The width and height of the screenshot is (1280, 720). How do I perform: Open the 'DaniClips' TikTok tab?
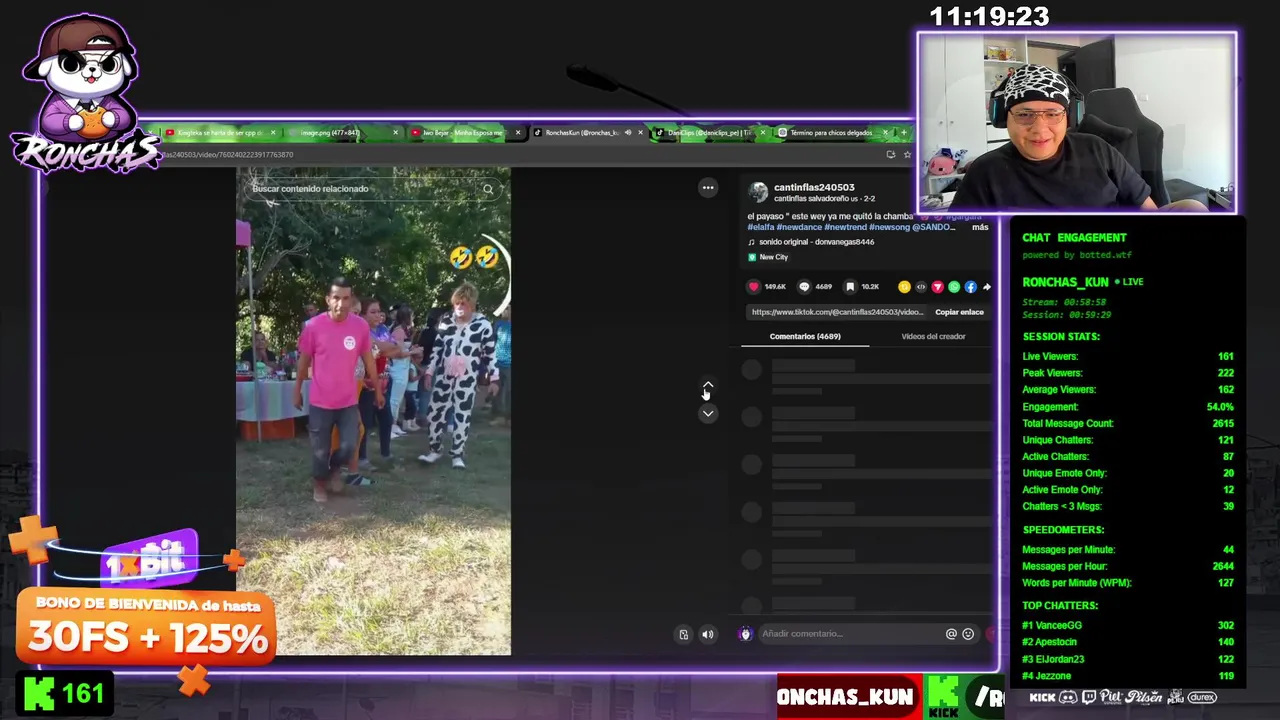click(x=710, y=133)
